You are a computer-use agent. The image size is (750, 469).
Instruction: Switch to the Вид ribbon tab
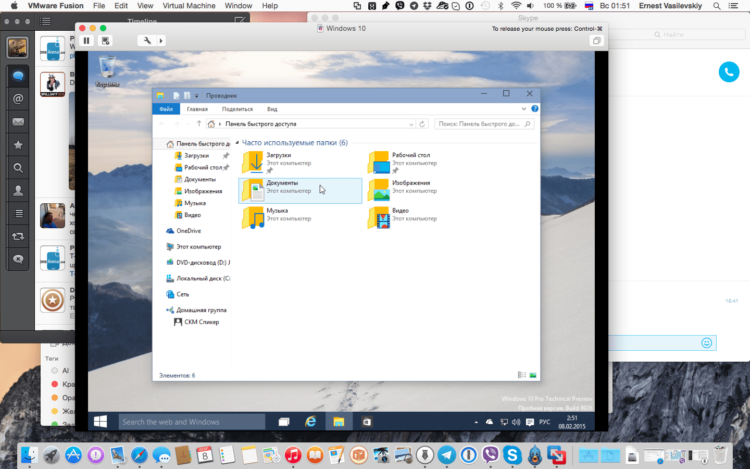coord(272,109)
